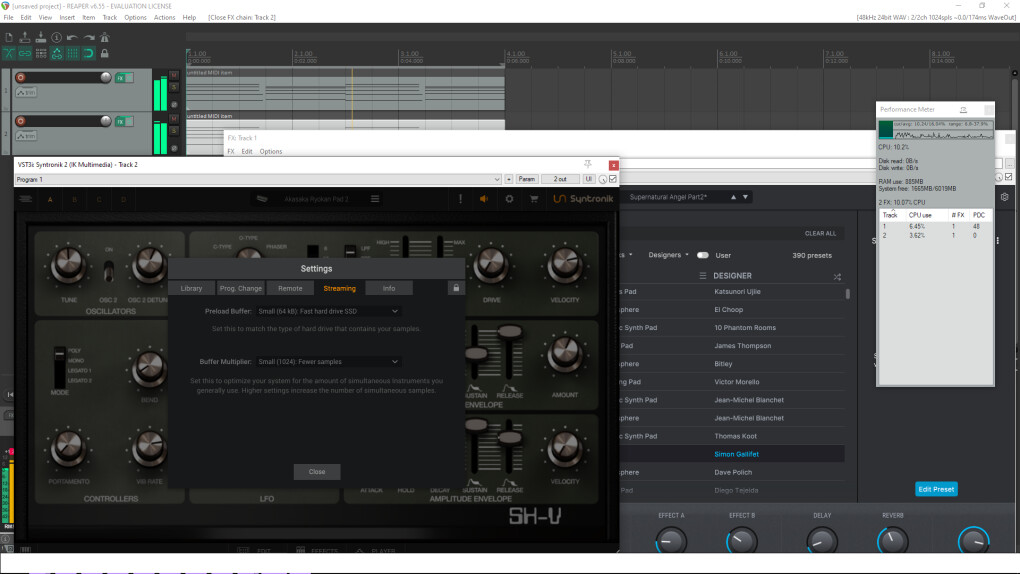Open the File menu
The width and height of the screenshot is (1020, 574).
(8, 18)
